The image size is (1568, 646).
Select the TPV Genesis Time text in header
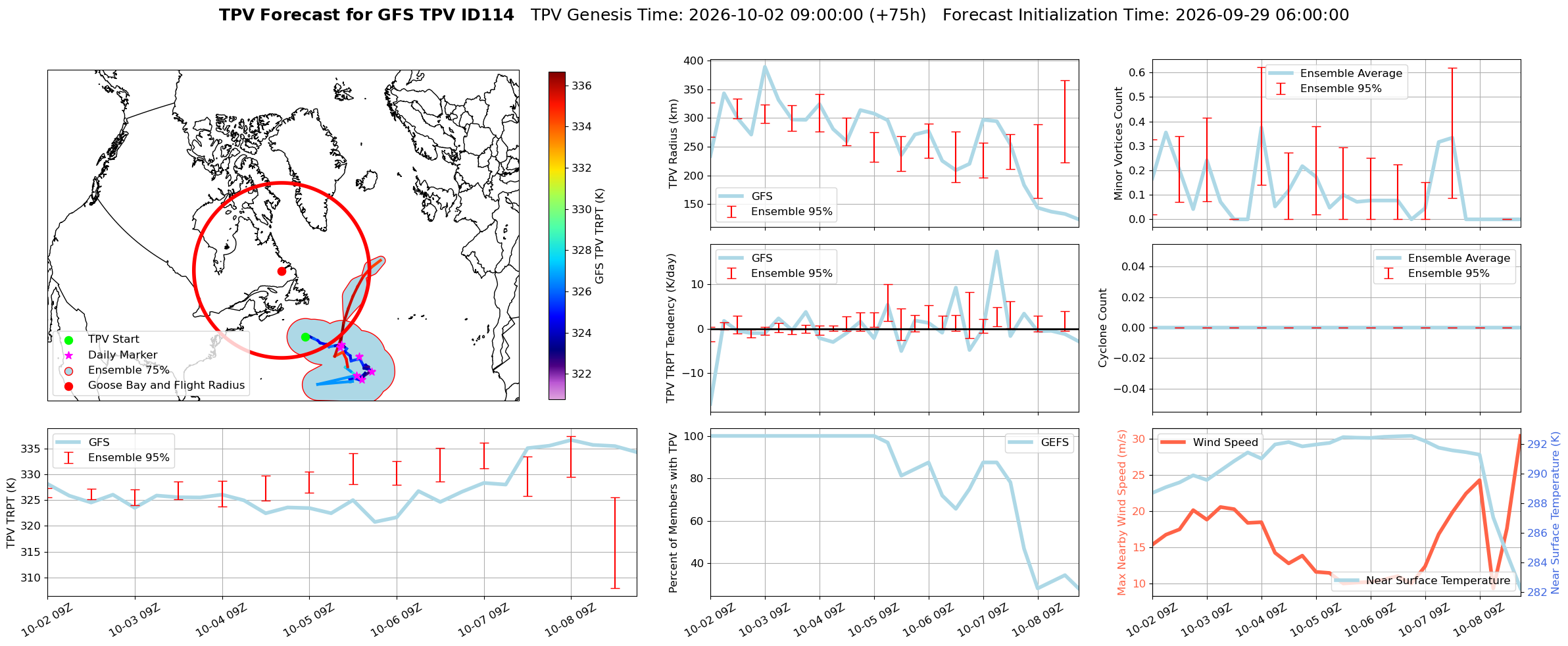(728, 15)
